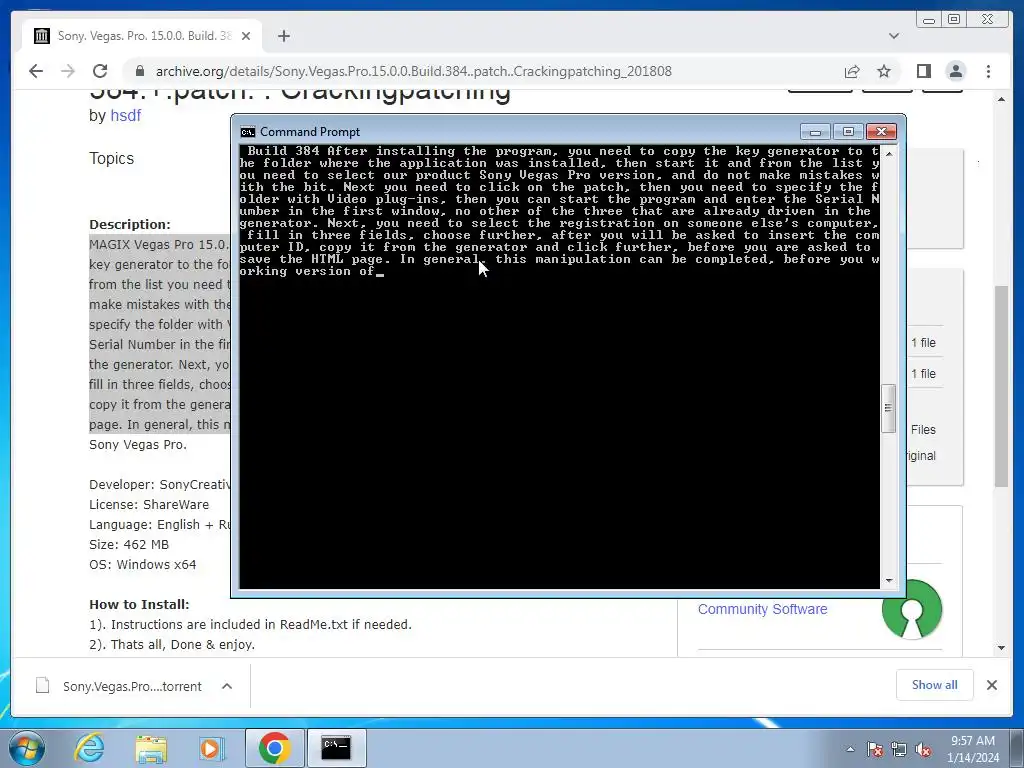The height and width of the screenshot is (768, 1024).
Task: Click the Chrome page scrollbar thumb
Action: pyautogui.click(x=1001, y=385)
